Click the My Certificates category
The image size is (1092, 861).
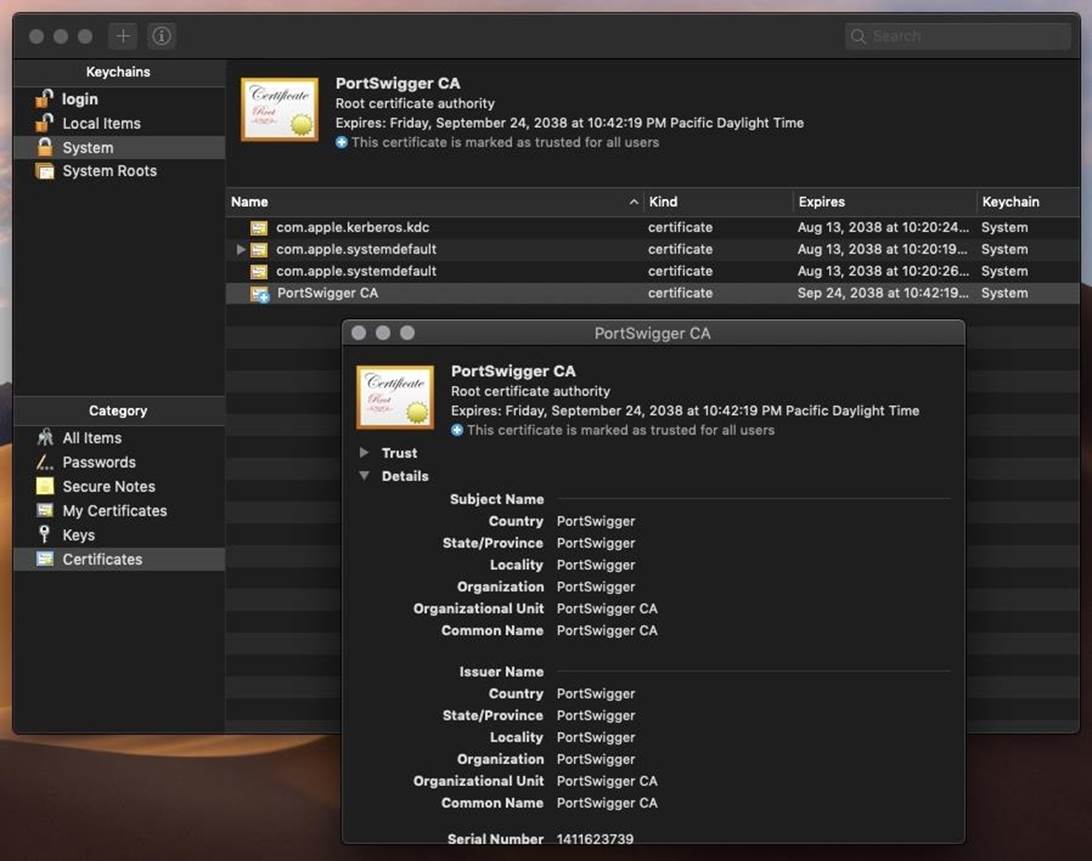(114, 511)
